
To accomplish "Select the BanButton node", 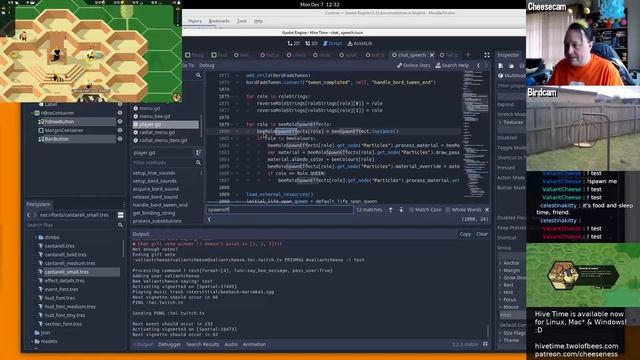I will (57, 139).
